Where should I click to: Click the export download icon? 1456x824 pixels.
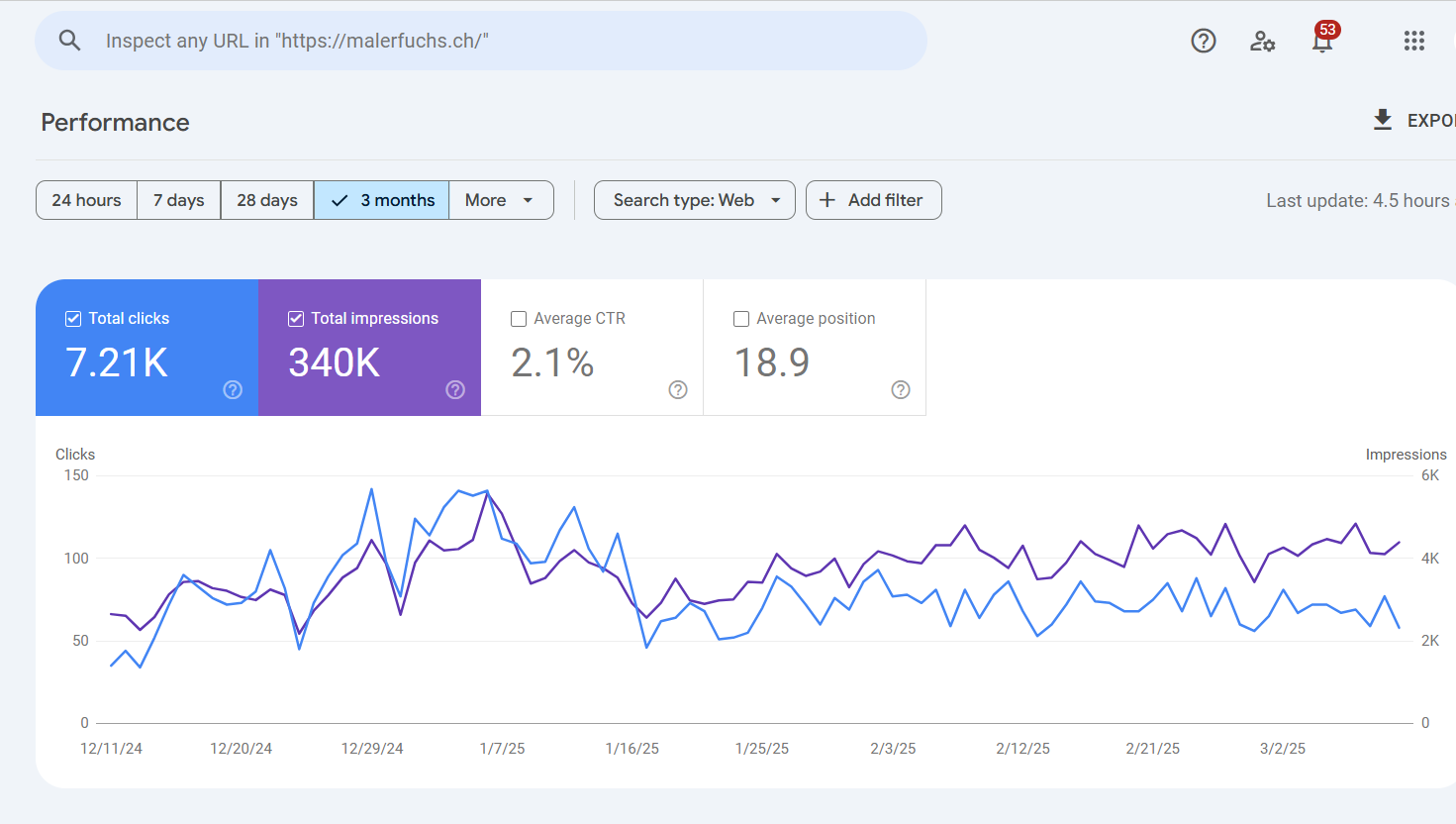click(1383, 120)
